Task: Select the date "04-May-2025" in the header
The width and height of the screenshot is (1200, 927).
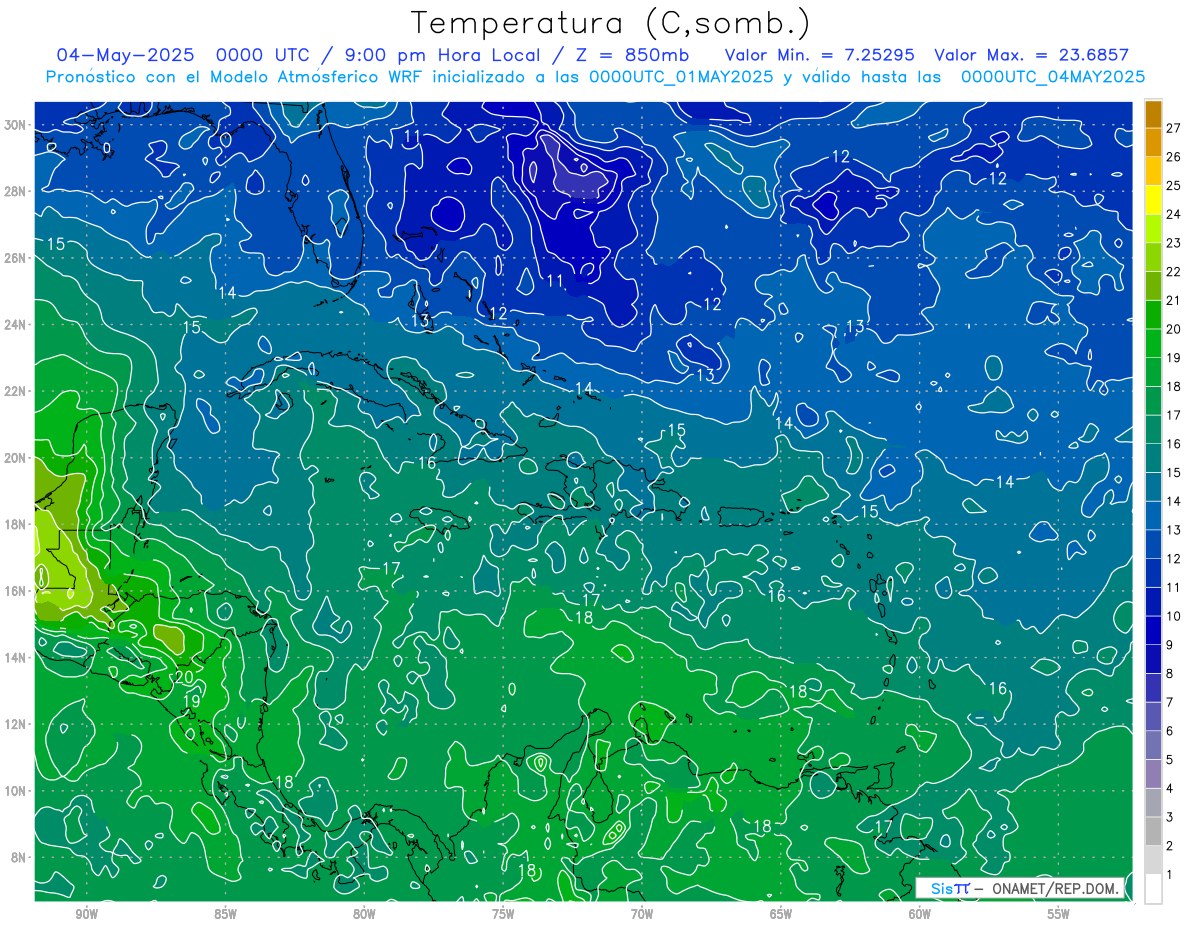Action: point(125,55)
